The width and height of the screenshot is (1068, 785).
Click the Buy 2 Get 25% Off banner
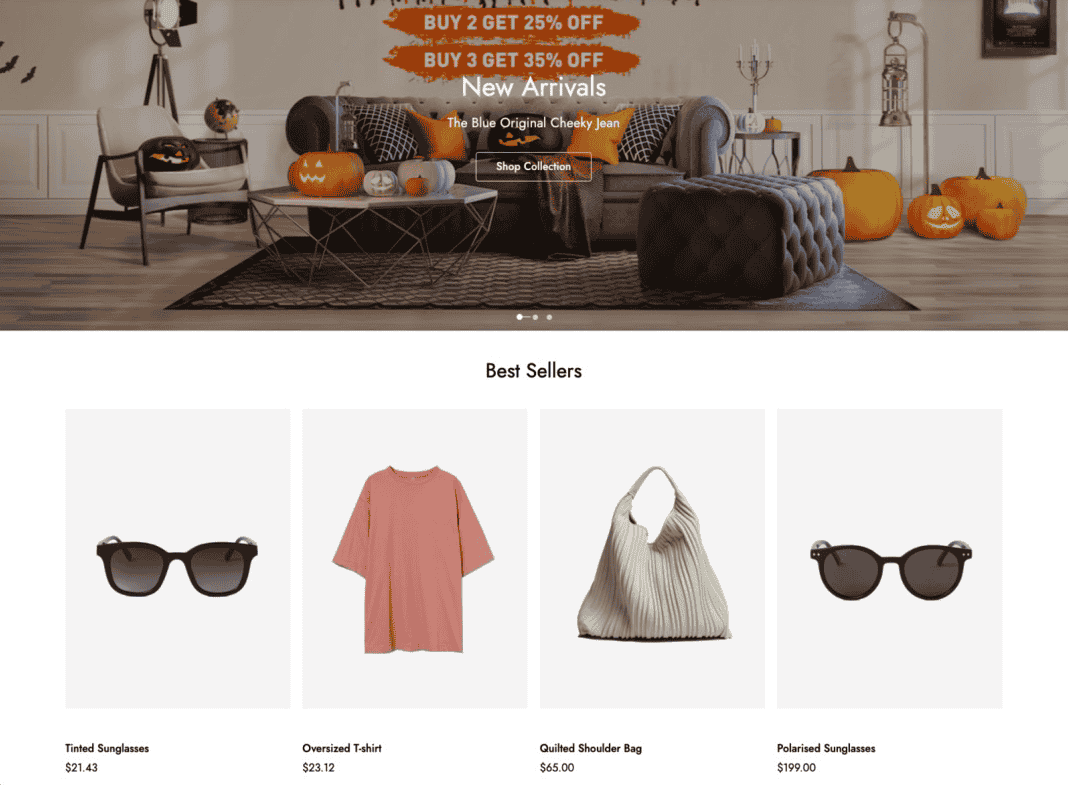513,22
